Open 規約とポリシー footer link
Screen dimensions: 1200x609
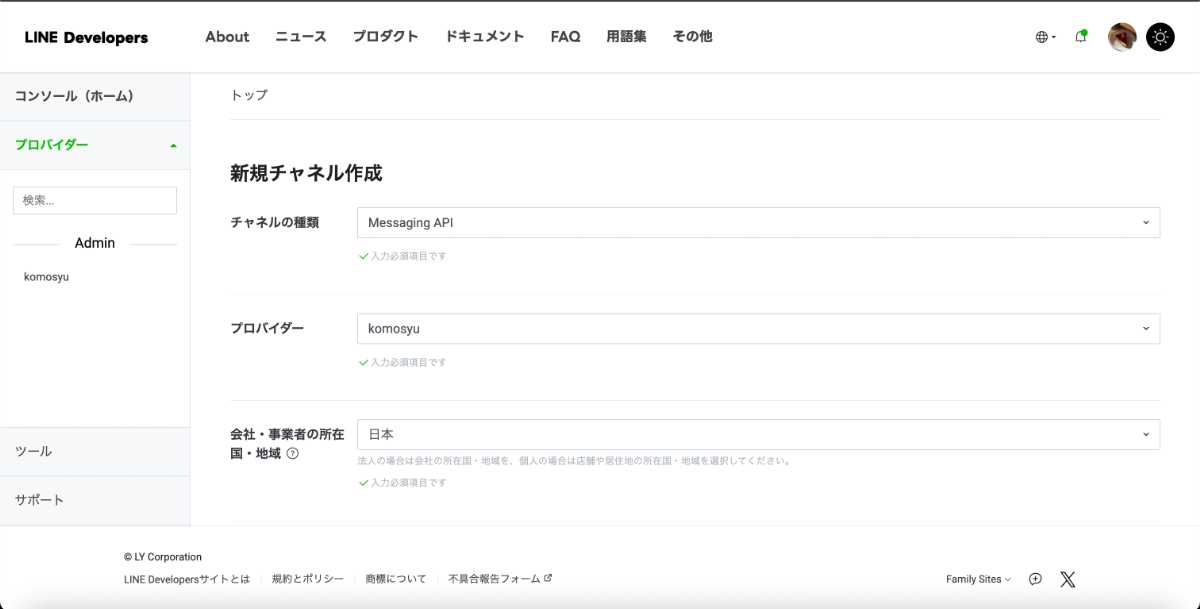pos(308,579)
